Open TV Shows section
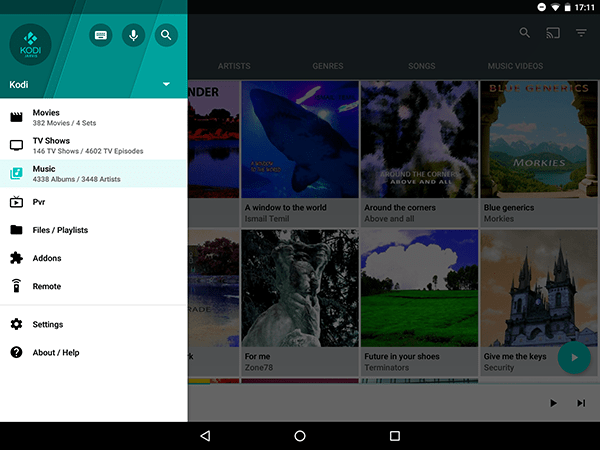Viewport: 600px width, 450px height. coord(94,145)
